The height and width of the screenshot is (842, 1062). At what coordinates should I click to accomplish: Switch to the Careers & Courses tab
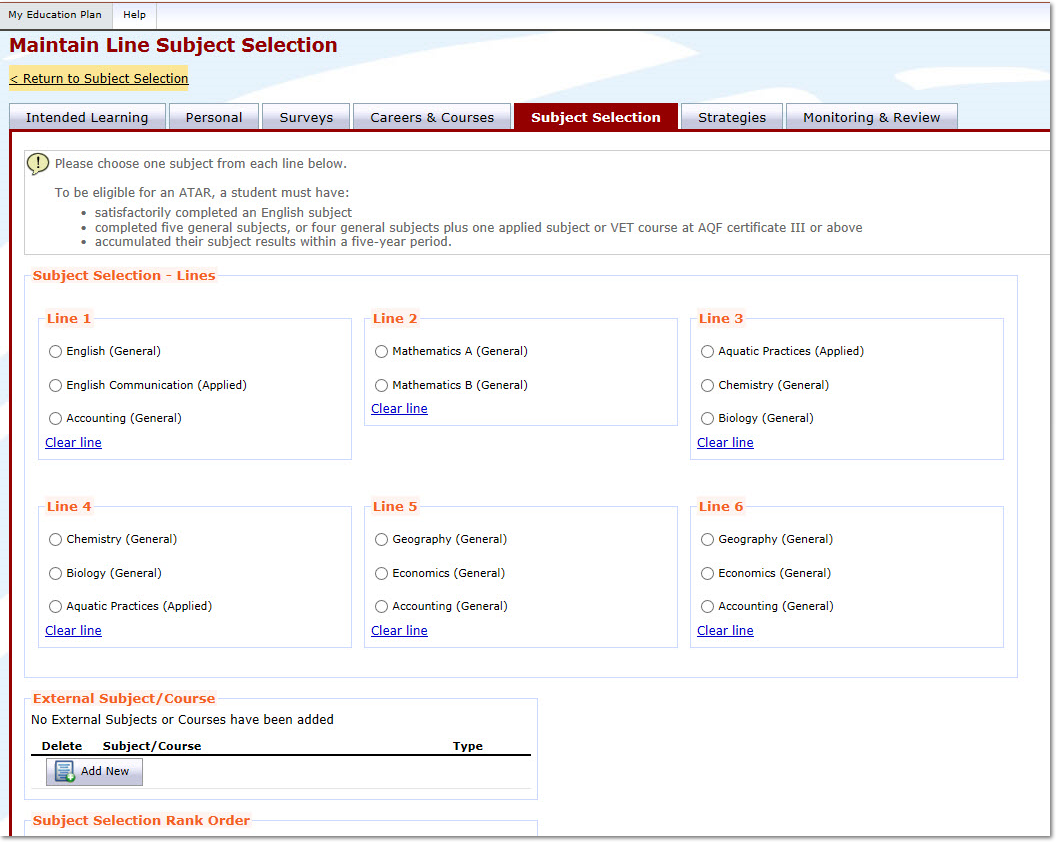[432, 117]
